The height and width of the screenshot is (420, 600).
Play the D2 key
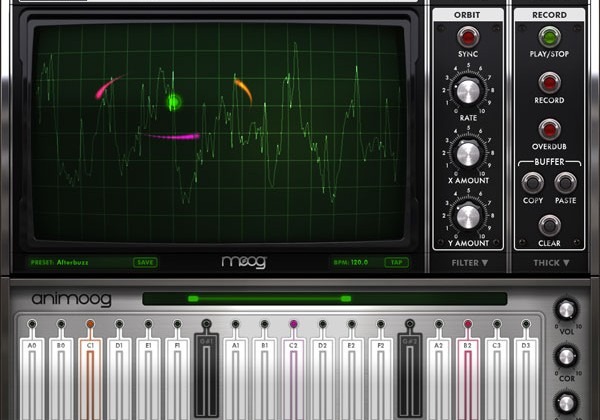(x=323, y=379)
